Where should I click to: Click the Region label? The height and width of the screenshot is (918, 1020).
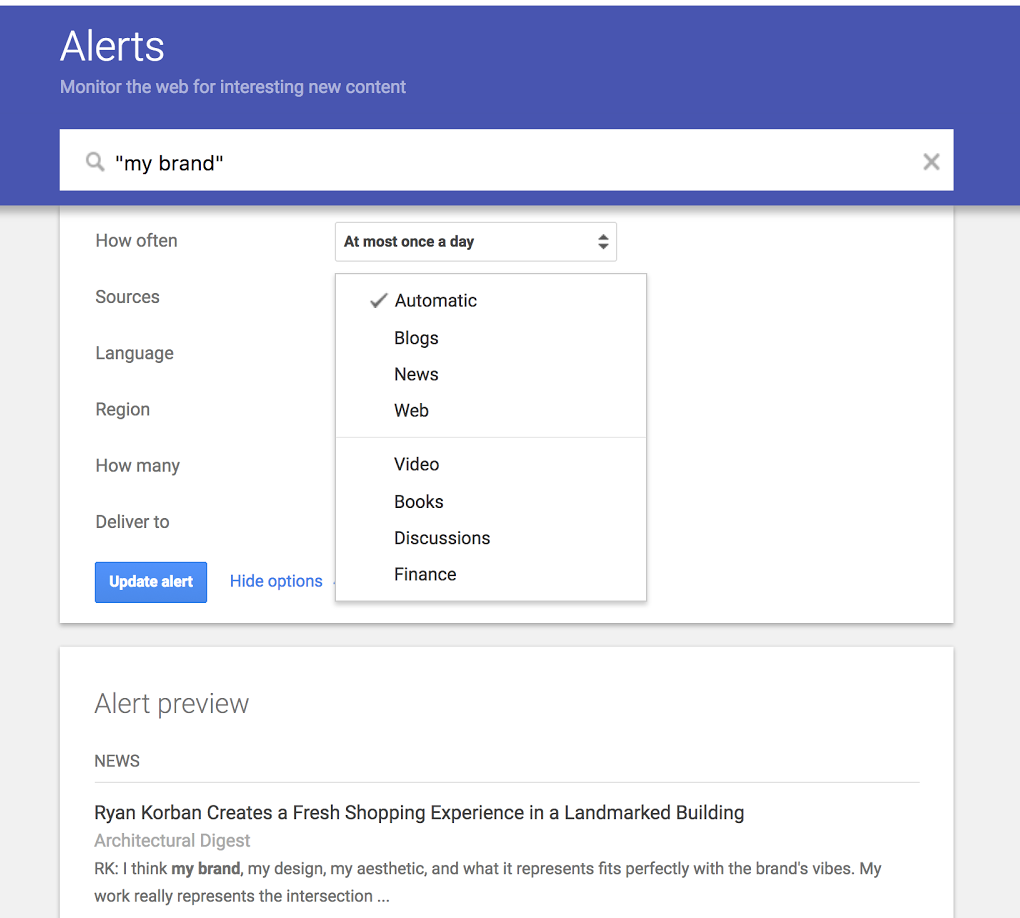(123, 409)
